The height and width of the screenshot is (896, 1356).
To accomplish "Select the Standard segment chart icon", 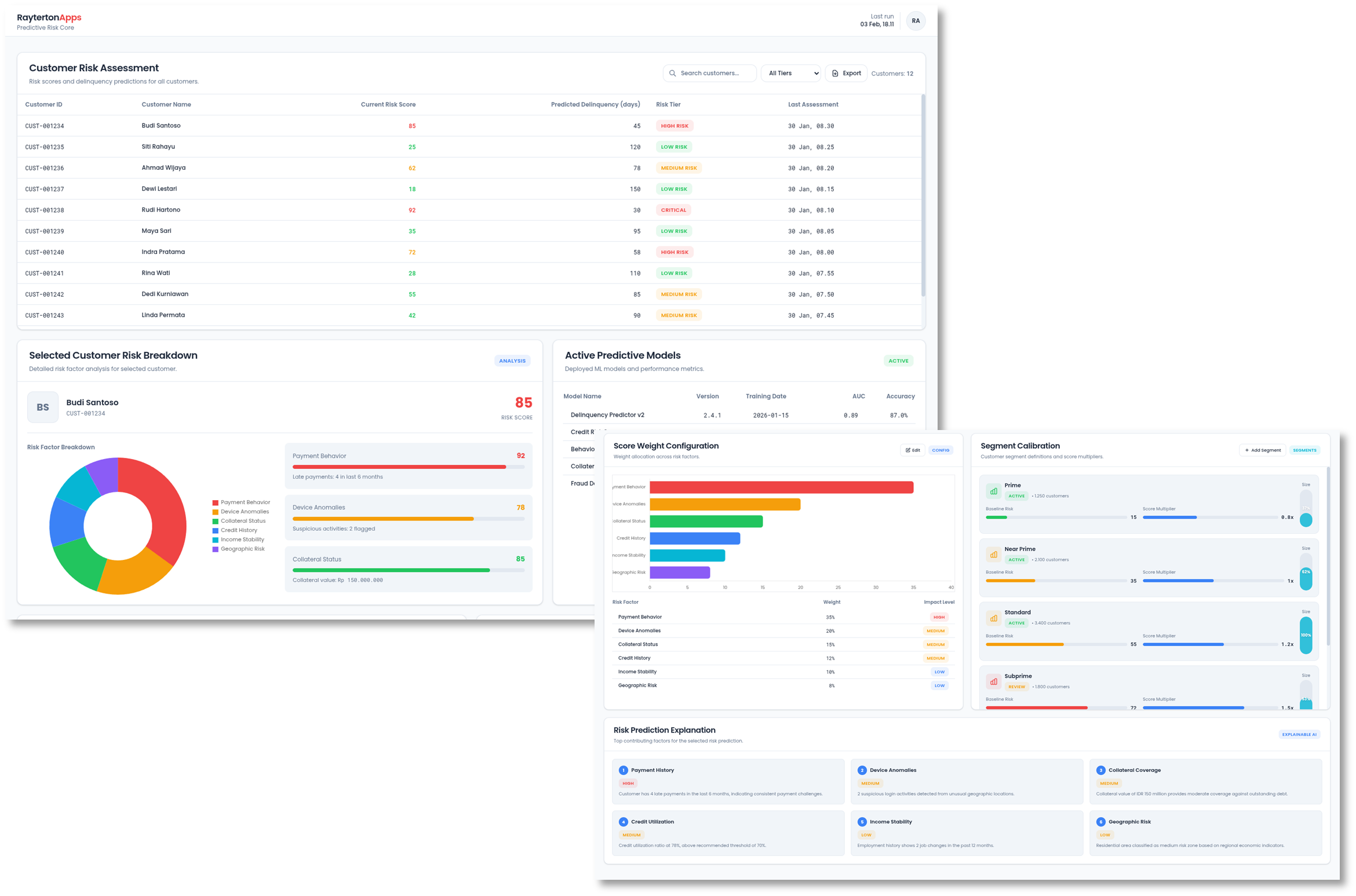I will (993, 618).
